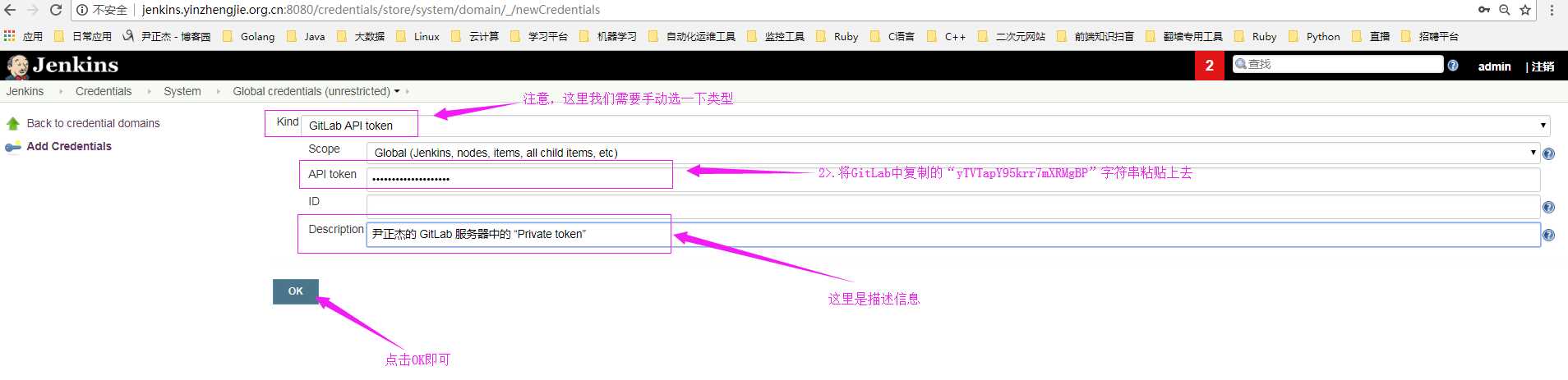1568x380 pixels.
Task: Open the Java bookmark folder
Action: (306, 36)
